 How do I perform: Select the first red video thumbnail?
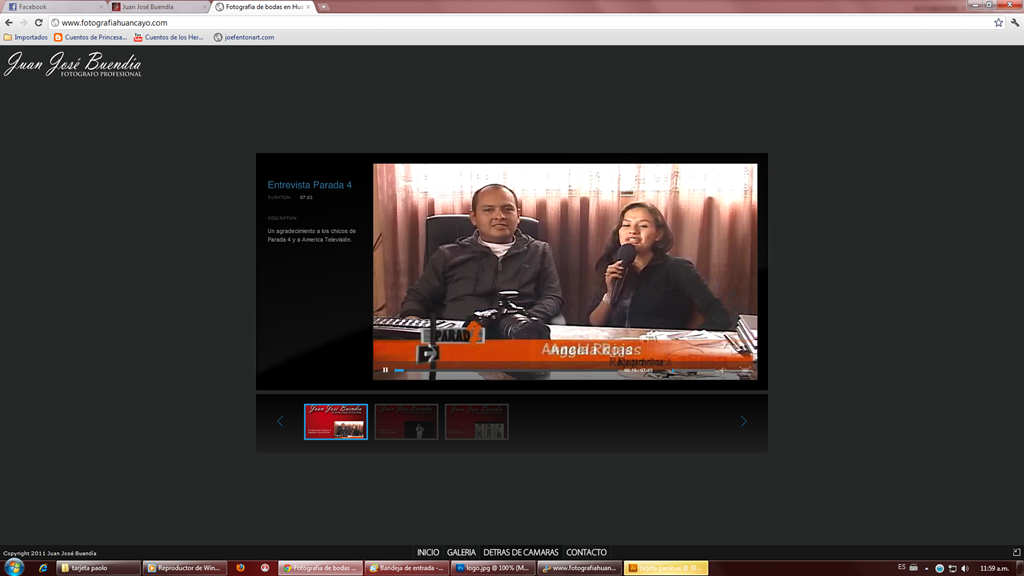(336, 421)
